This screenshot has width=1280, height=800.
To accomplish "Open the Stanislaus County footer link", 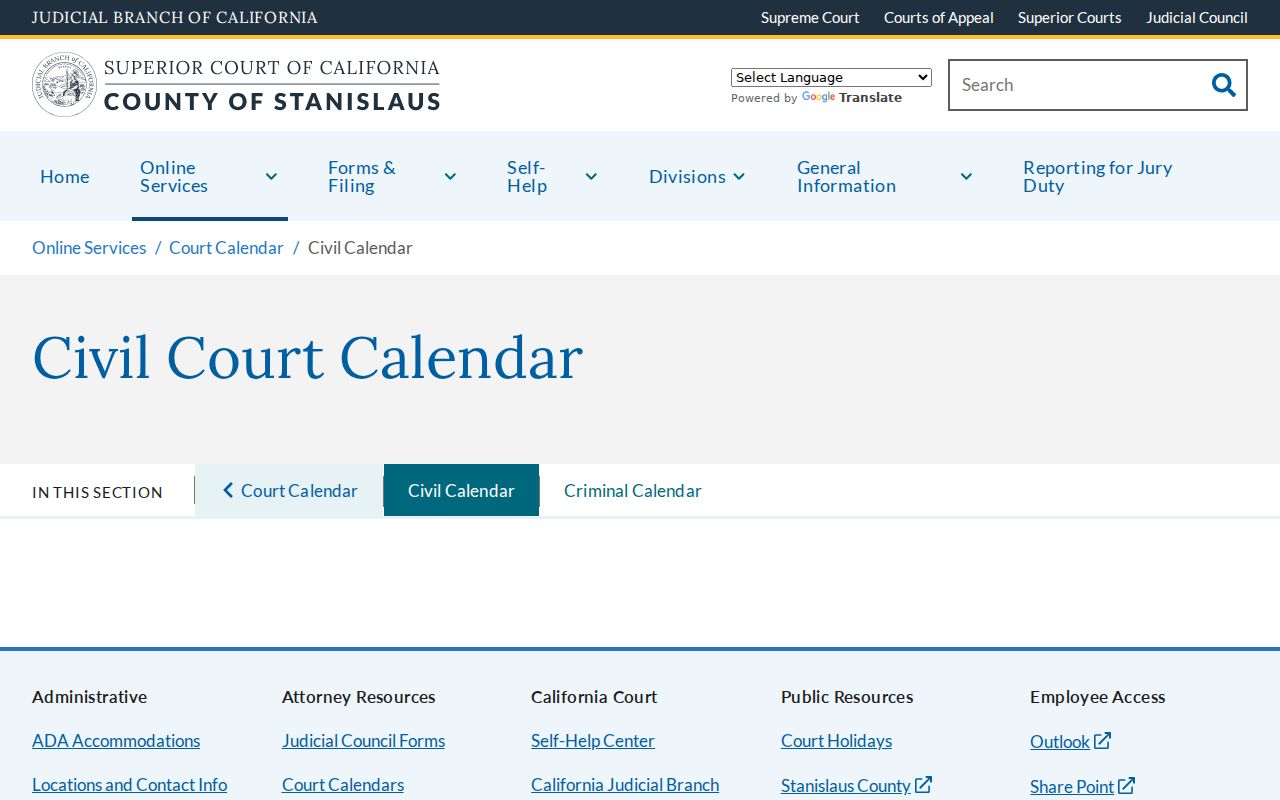I will coord(846,786).
